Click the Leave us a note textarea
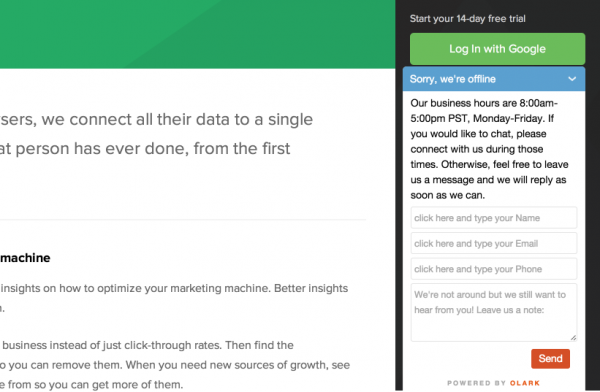Viewport: 600px width, 392px height. point(494,312)
